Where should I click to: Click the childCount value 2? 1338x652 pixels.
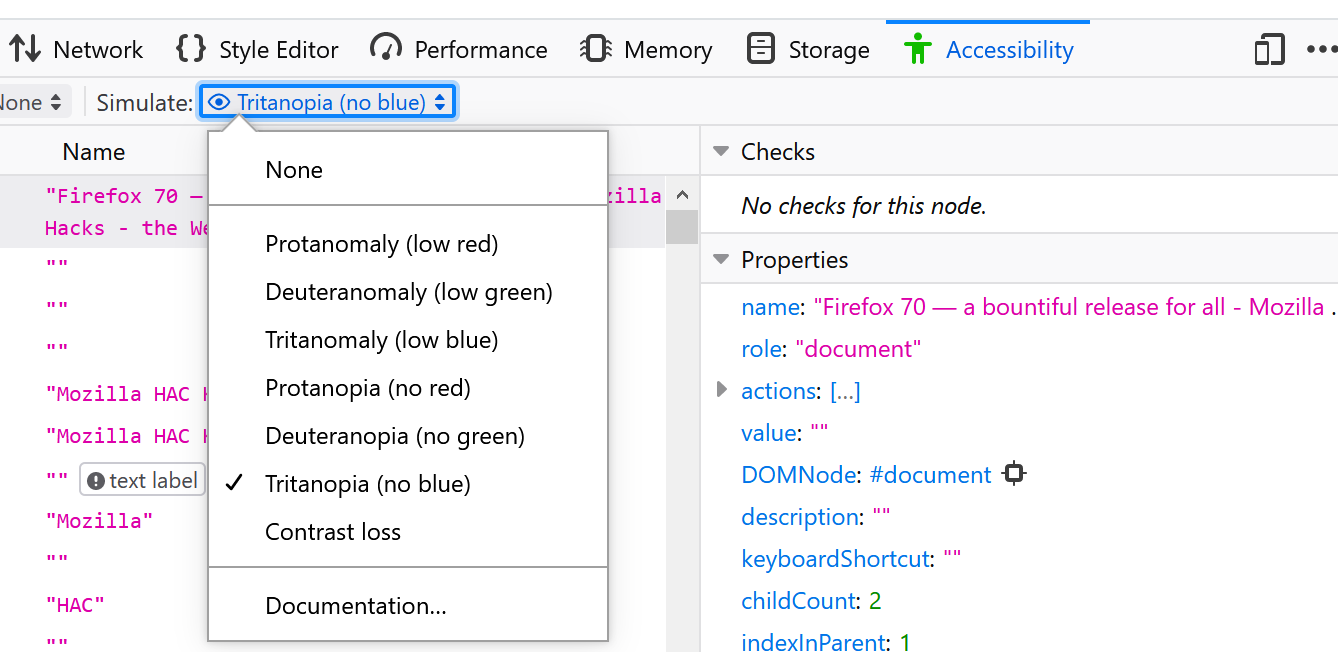(875, 601)
